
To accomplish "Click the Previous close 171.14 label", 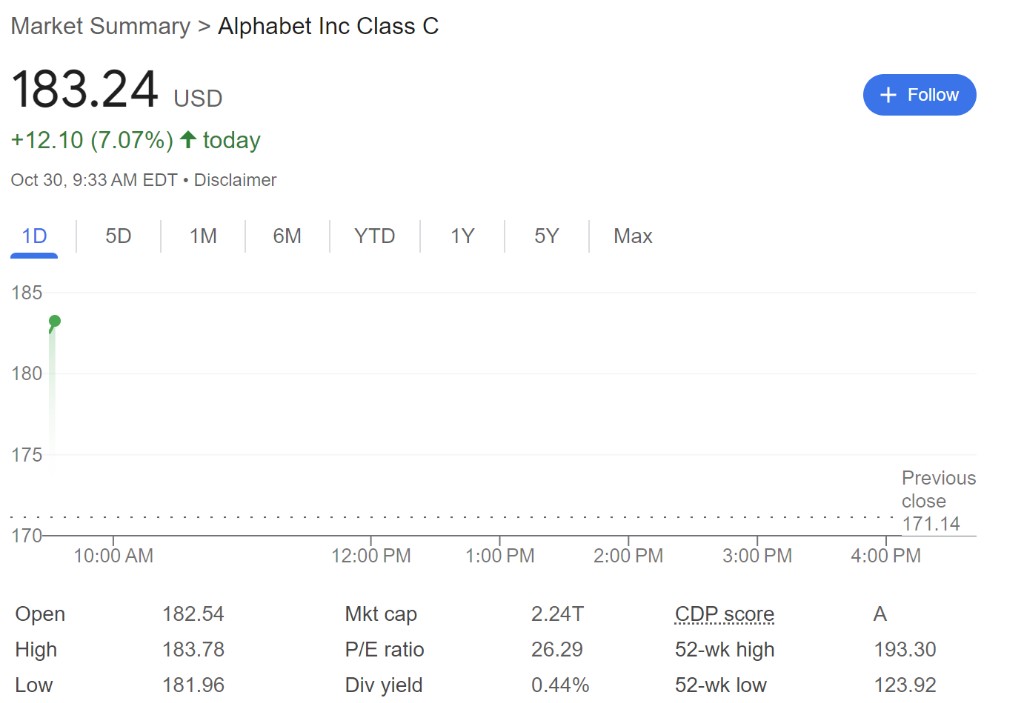I will (938, 501).
